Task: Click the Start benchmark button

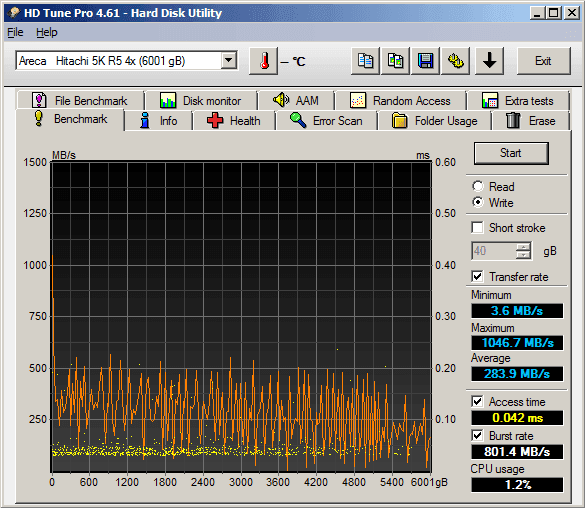Action: click(x=511, y=153)
